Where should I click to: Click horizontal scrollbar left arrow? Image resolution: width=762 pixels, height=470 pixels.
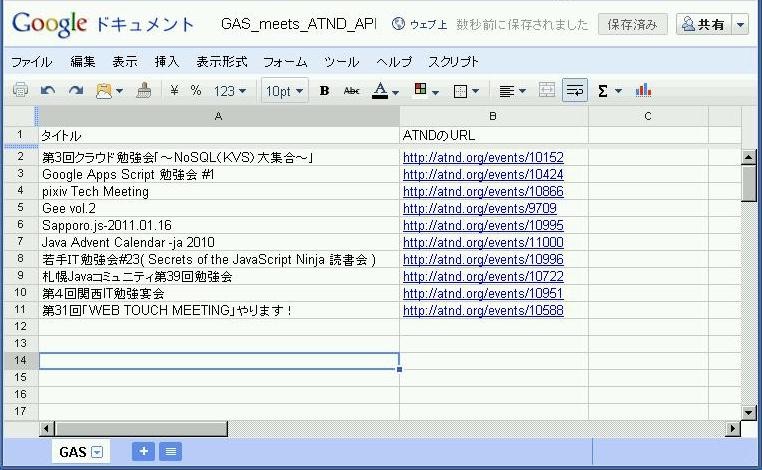coord(47,429)
